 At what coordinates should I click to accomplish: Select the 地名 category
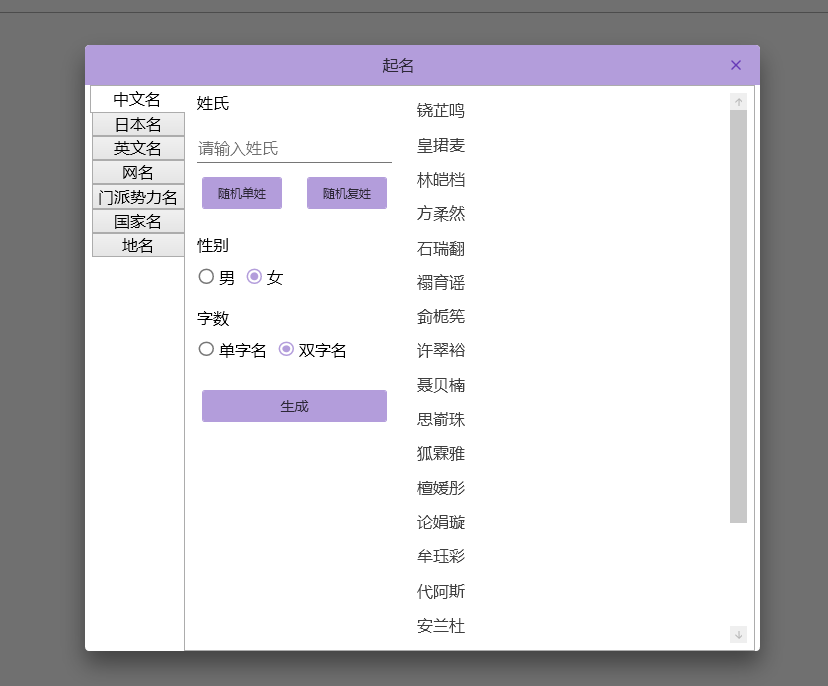click(137, 245)
